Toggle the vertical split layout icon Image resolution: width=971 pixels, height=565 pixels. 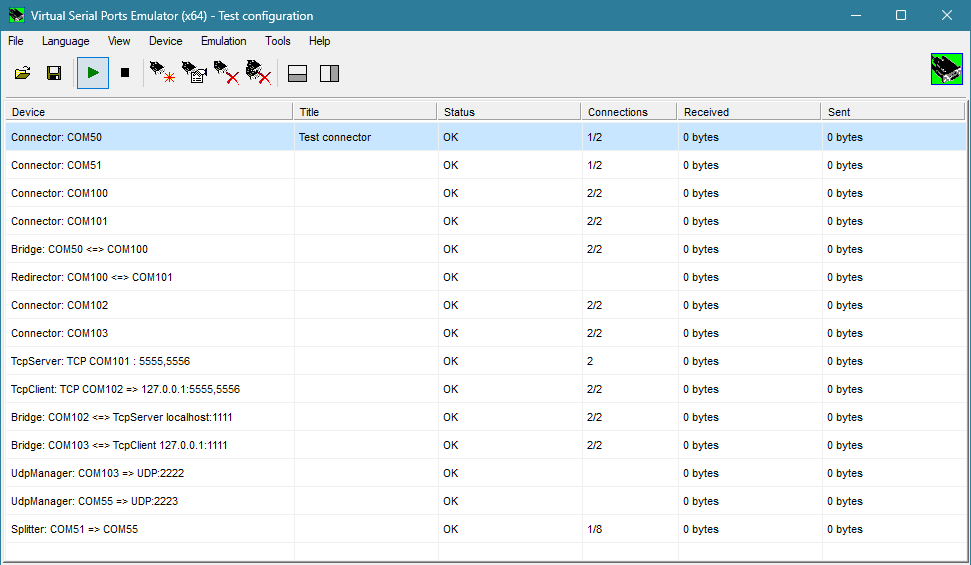coord(329,73)
